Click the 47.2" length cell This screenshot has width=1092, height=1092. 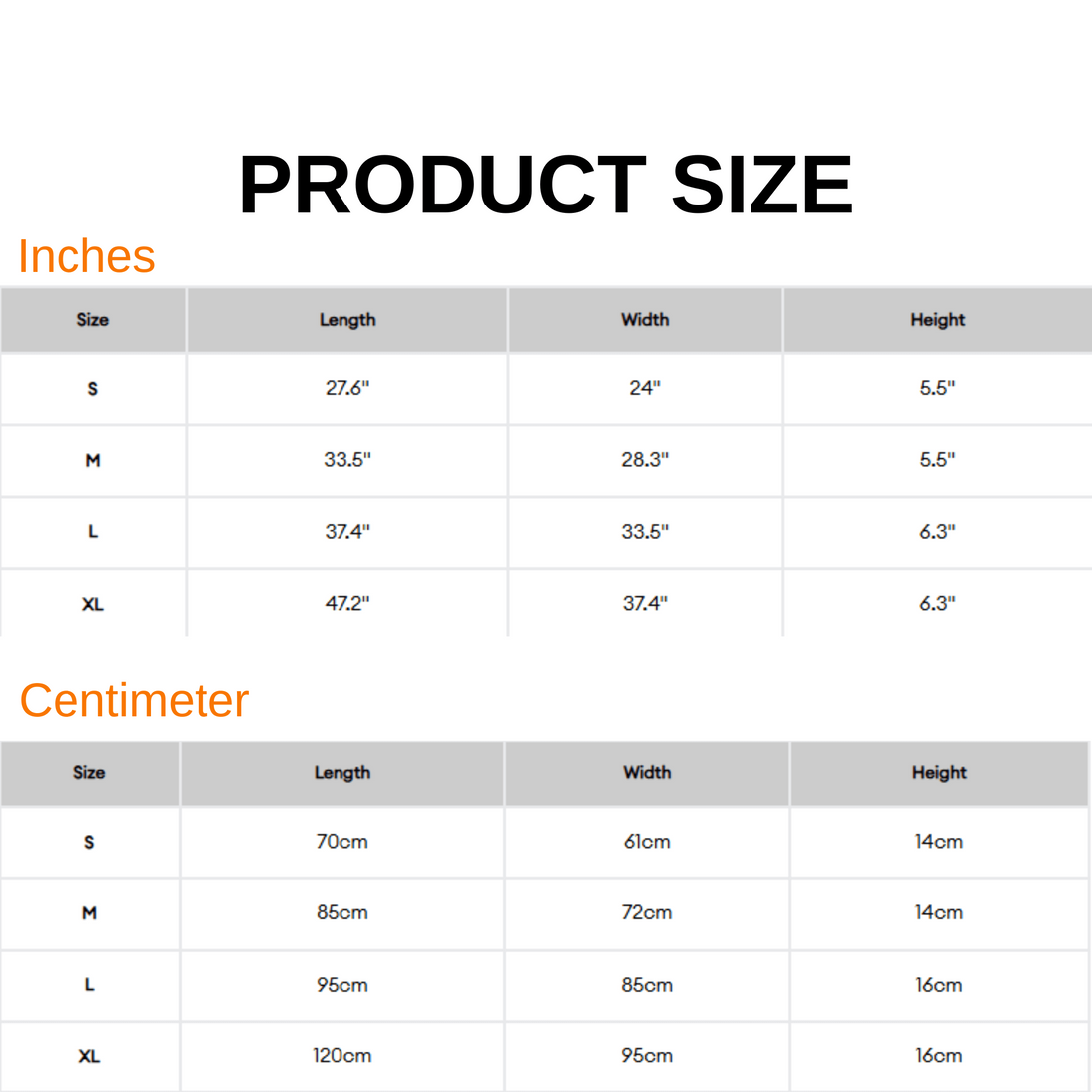(x=347, y=603)
